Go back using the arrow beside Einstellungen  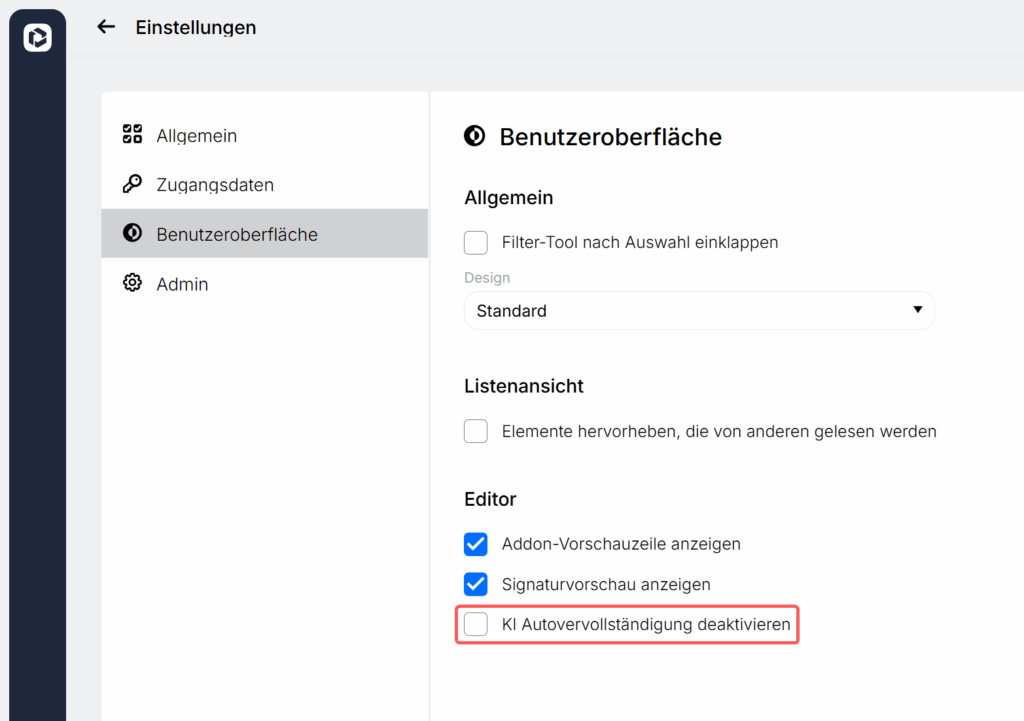point(106,27)
